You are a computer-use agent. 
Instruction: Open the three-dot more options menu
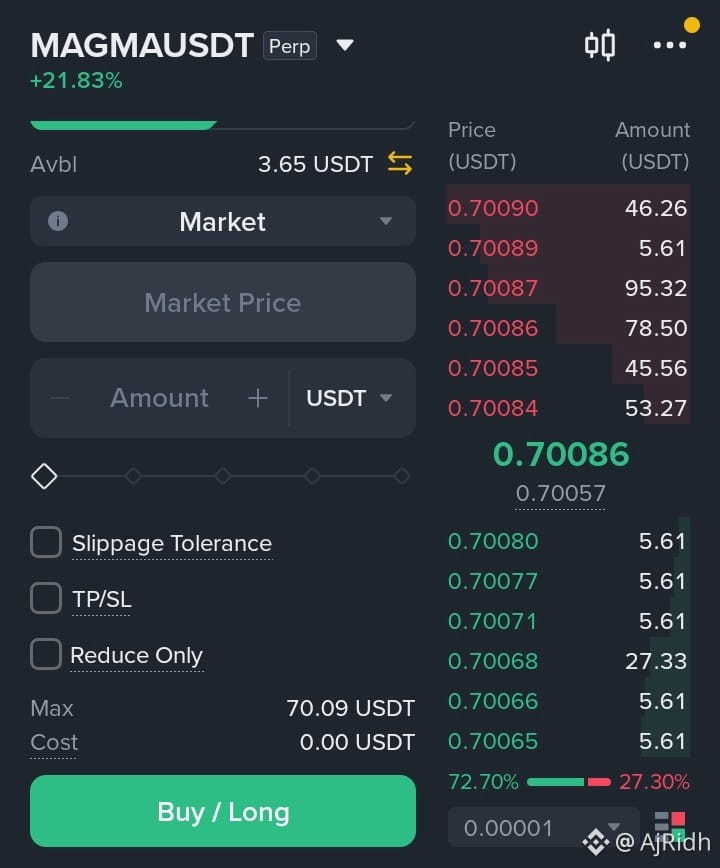pyautogui.click(x=670, y=45)
